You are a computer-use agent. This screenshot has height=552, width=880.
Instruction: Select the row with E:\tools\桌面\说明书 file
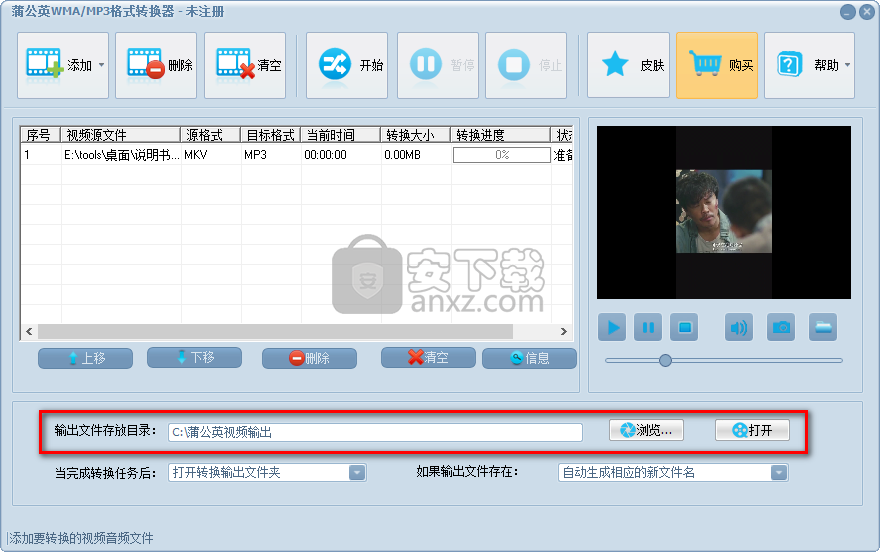click(296, 155)
